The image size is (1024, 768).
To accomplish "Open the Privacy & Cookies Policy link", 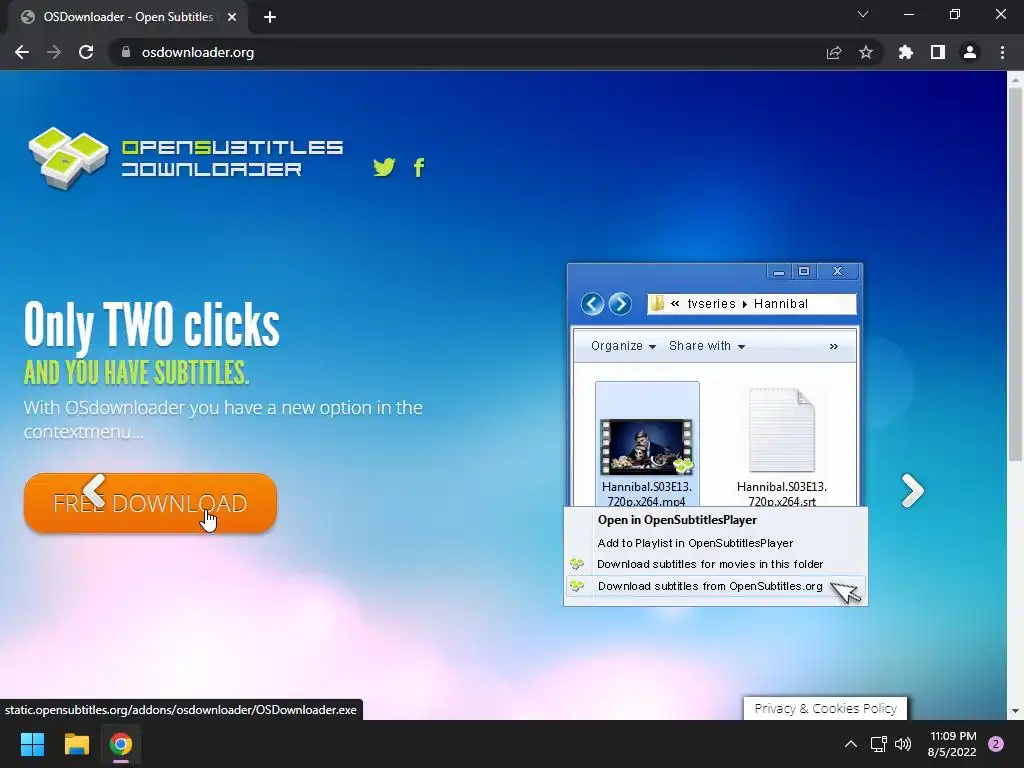I will coord(825,709).
